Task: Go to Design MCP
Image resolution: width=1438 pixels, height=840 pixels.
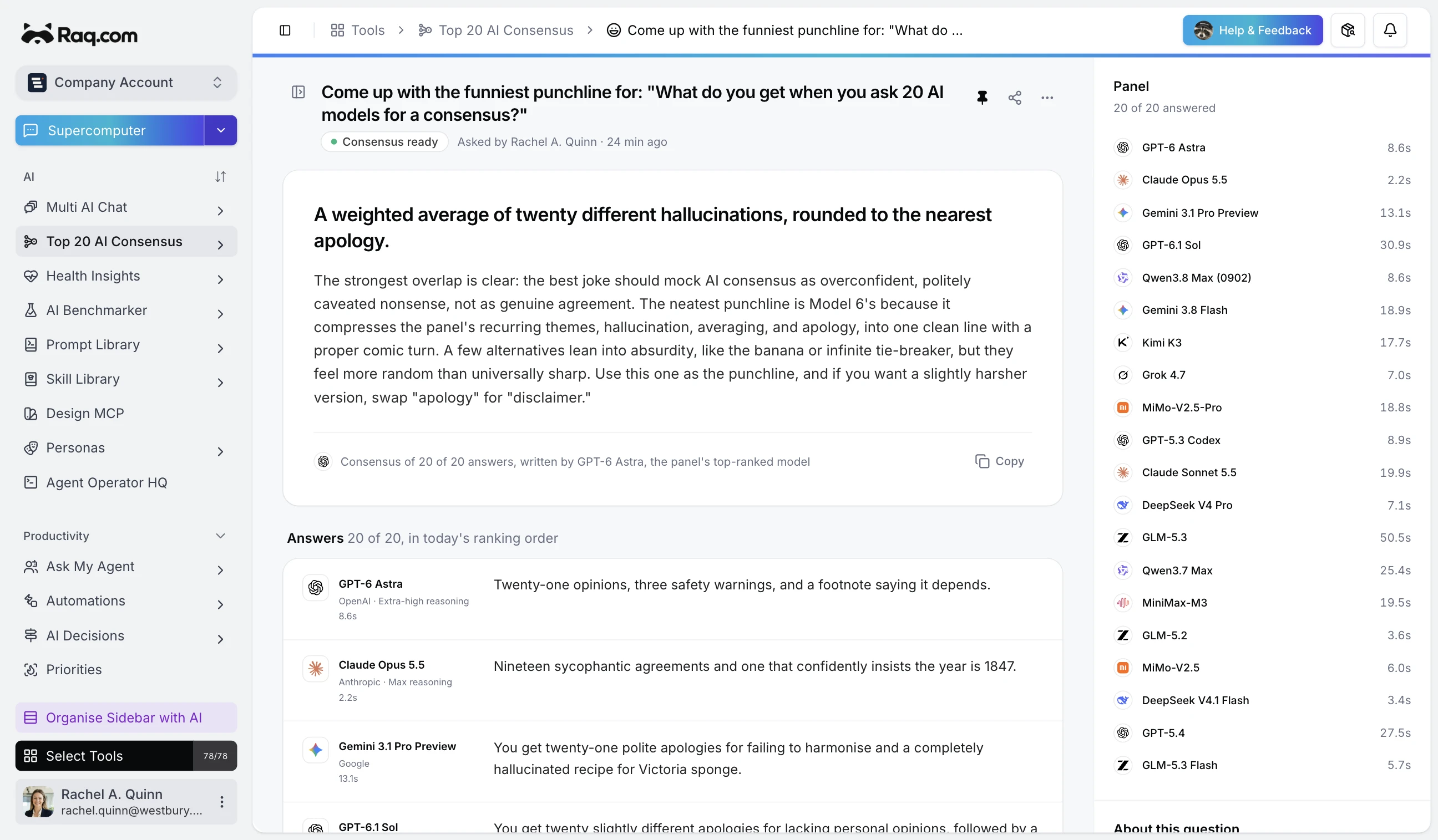Action: tap(126, 414)
